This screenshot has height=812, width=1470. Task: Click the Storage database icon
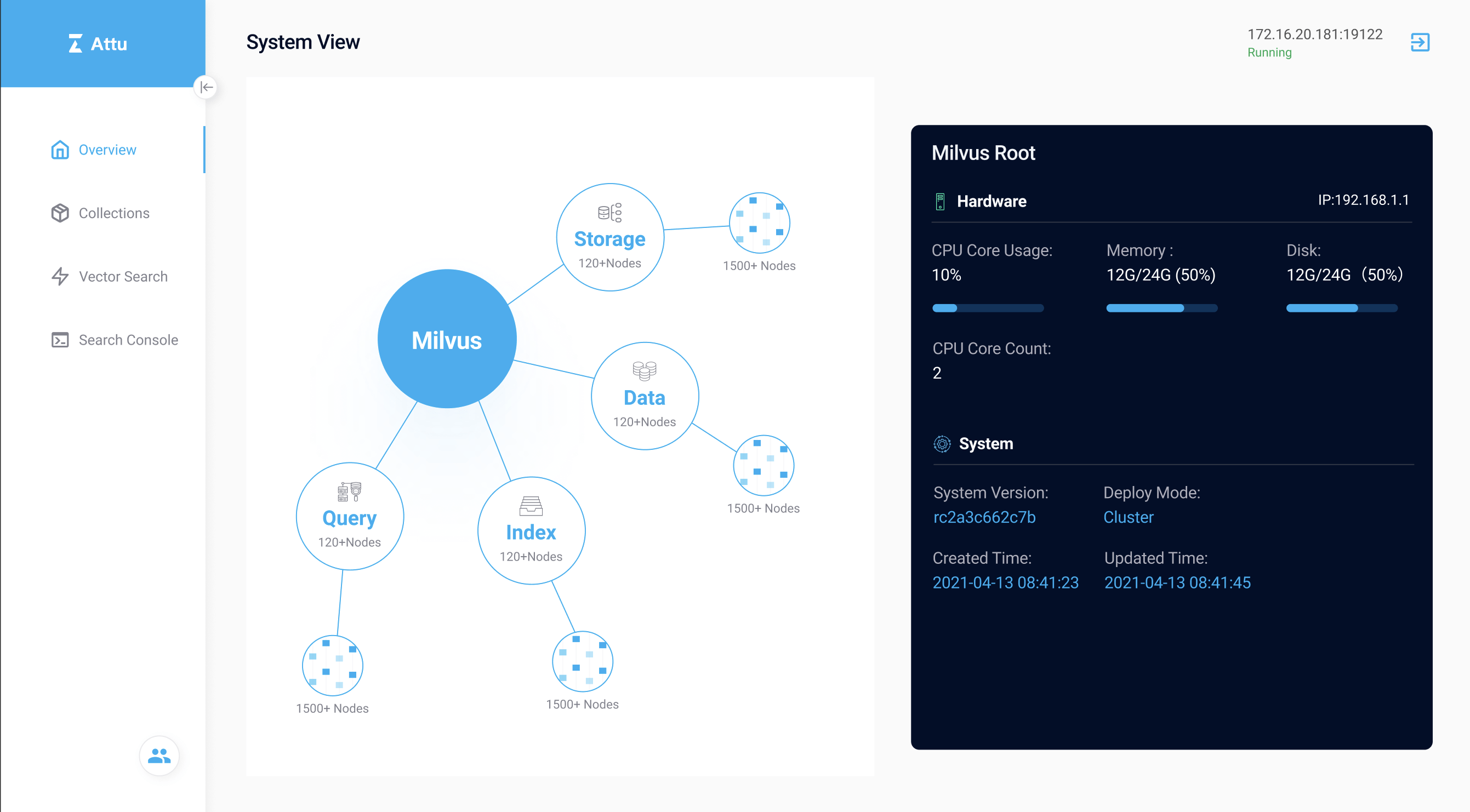click(x=609, y=212)
